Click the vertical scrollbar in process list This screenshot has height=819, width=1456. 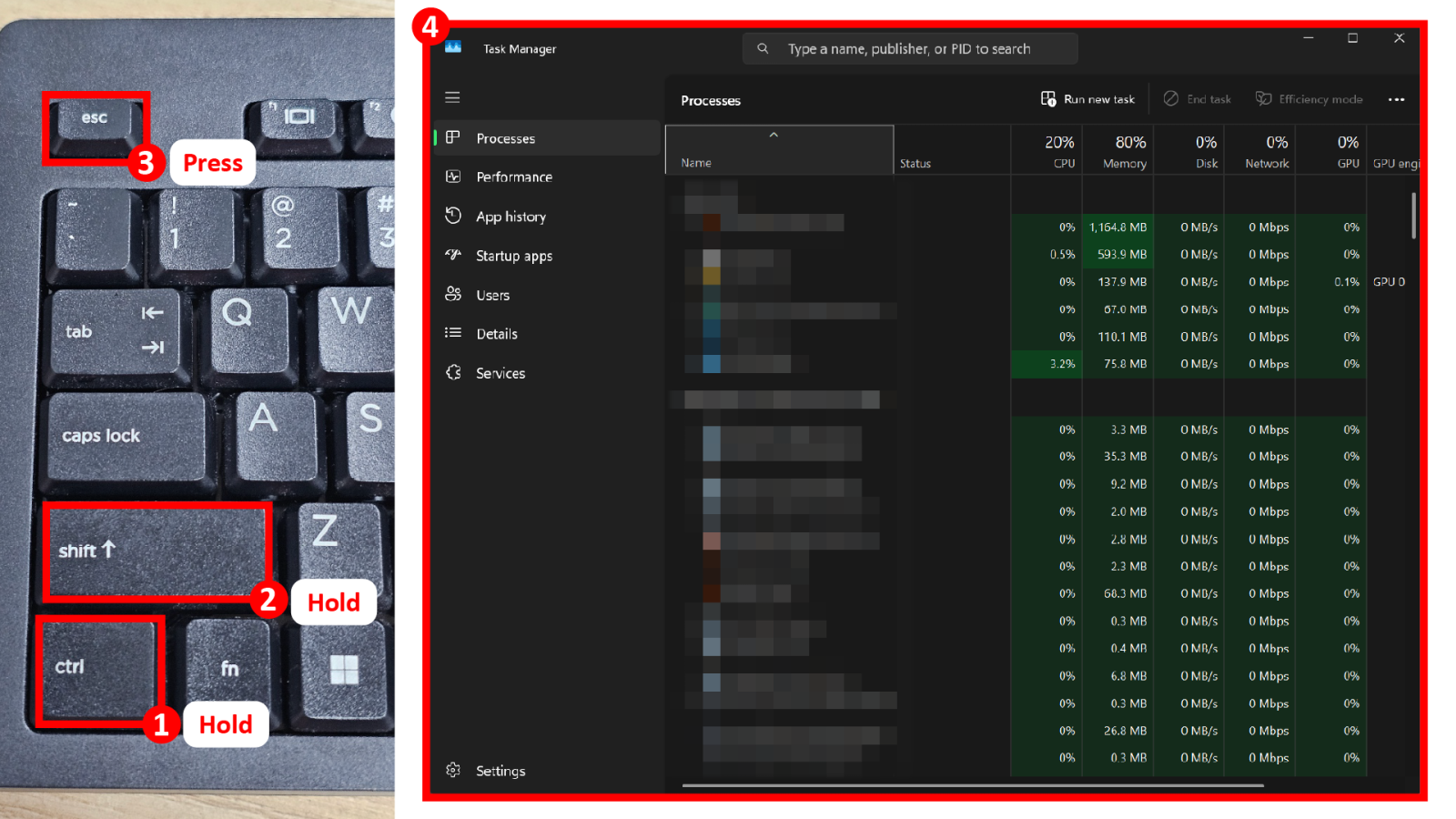[1413, 217]
